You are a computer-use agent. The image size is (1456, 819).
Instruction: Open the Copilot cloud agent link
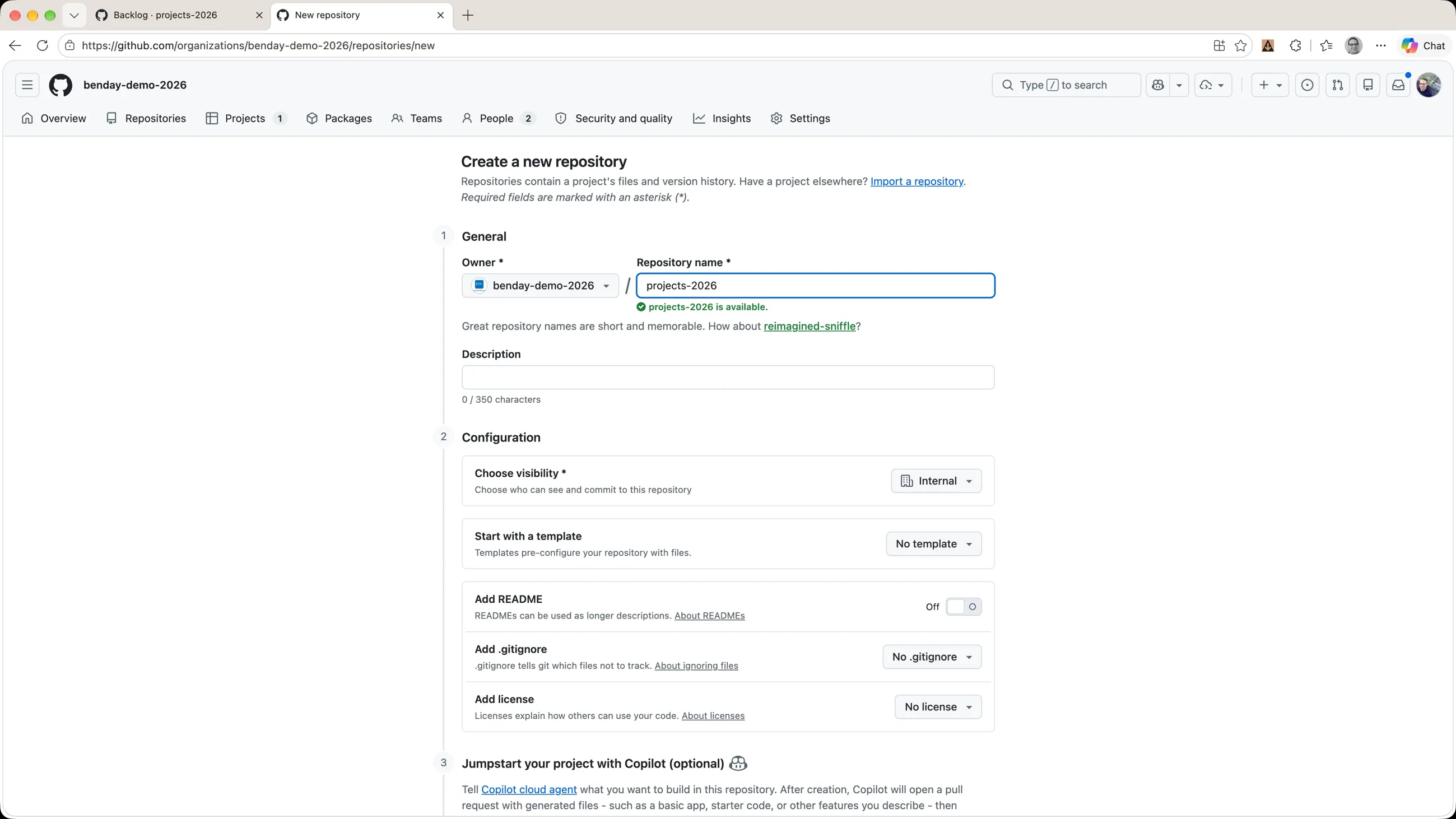[x=529, y=790]
